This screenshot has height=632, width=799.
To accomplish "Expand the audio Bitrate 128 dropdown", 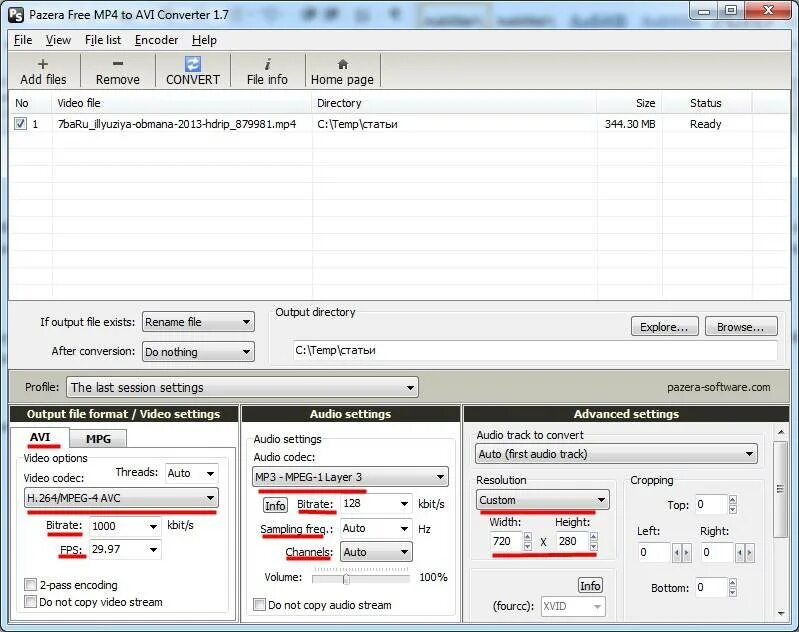I will coord(404,504).
